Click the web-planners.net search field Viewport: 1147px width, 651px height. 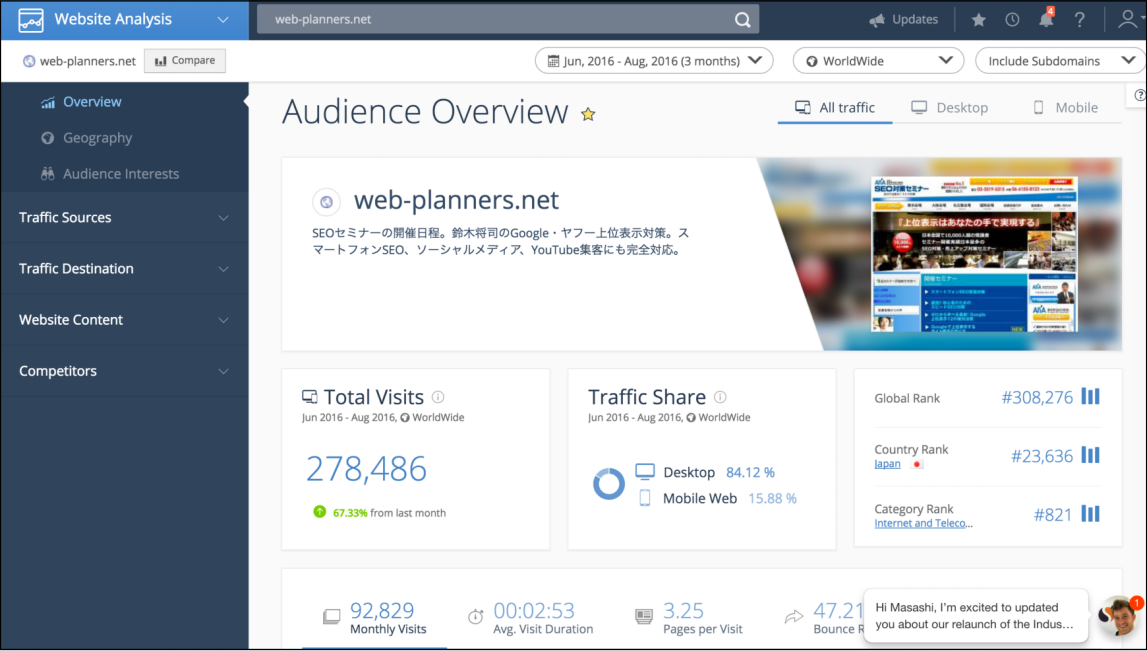[508, 20]
